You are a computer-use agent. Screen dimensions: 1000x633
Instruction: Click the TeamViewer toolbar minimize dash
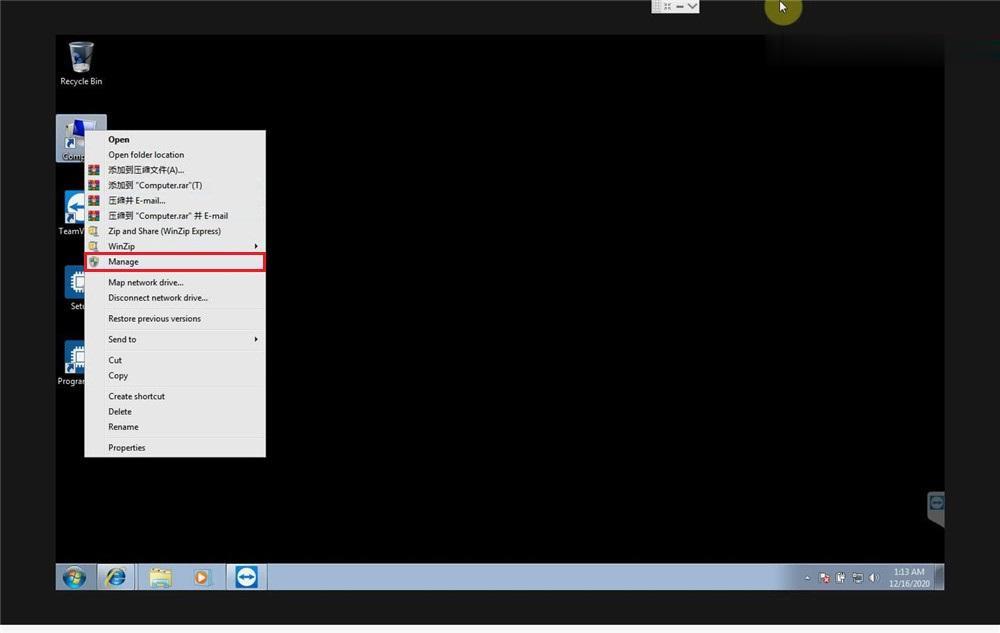pyautogui.click(x=680, y=6)
